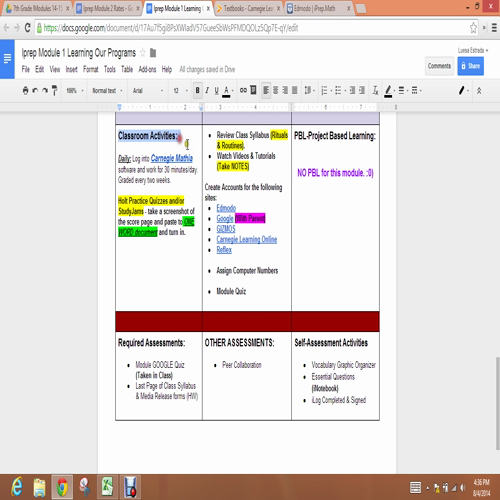Open the Luesa Estrada account dropdown
The width and height of the screenshot is (500, 500).
tap(473, 51)
